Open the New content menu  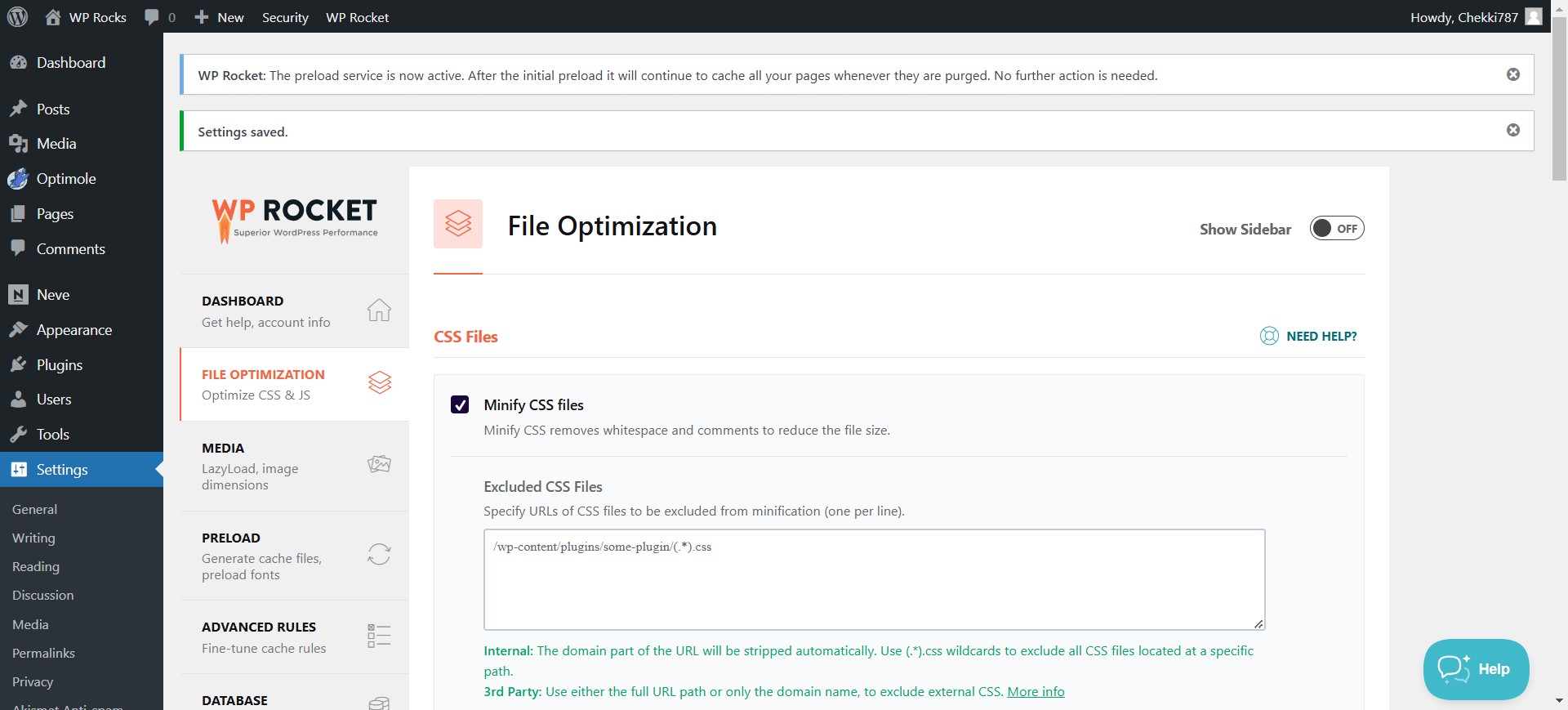pos(219,17)
